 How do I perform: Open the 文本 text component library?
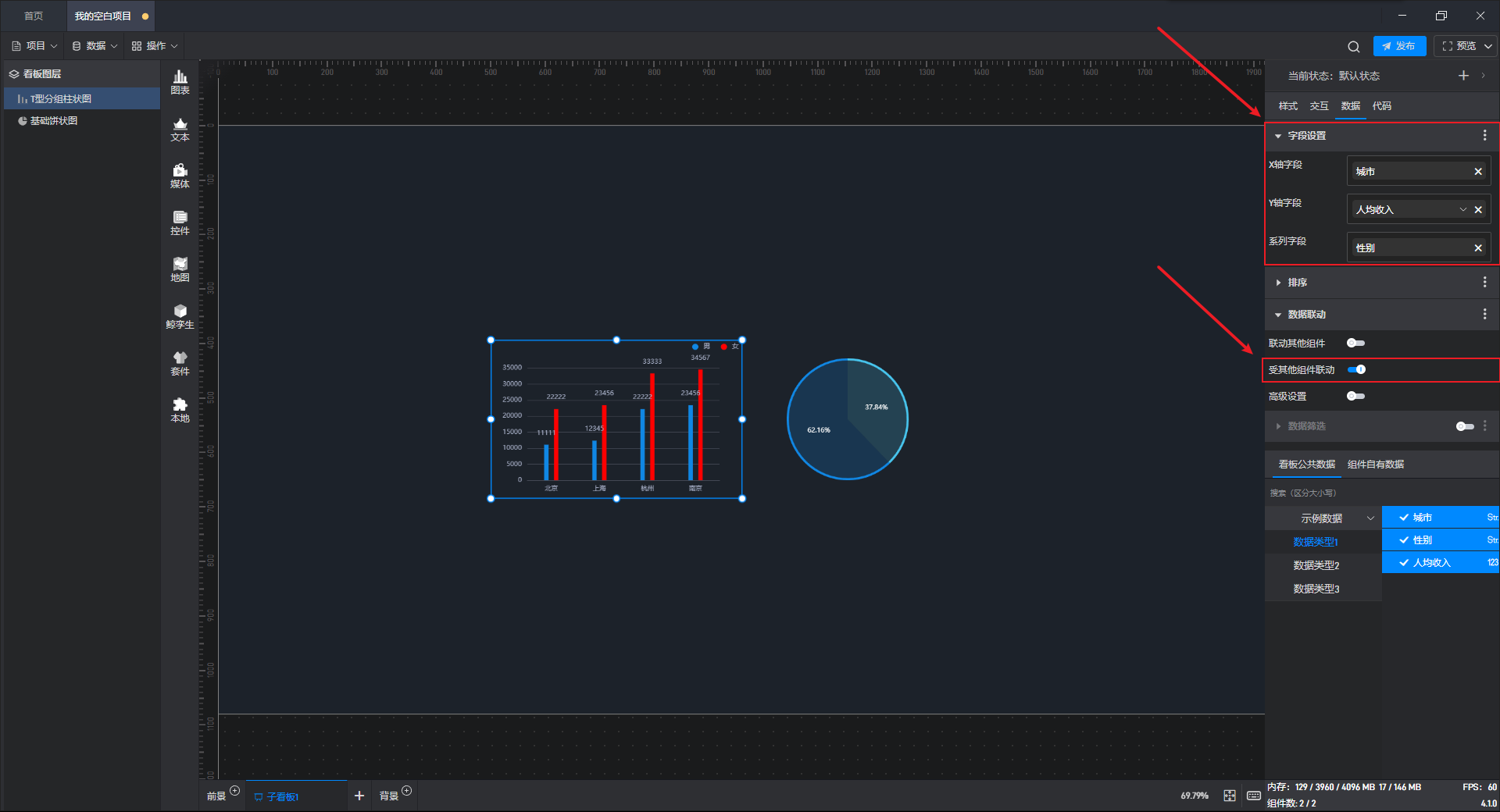[180, 129]
